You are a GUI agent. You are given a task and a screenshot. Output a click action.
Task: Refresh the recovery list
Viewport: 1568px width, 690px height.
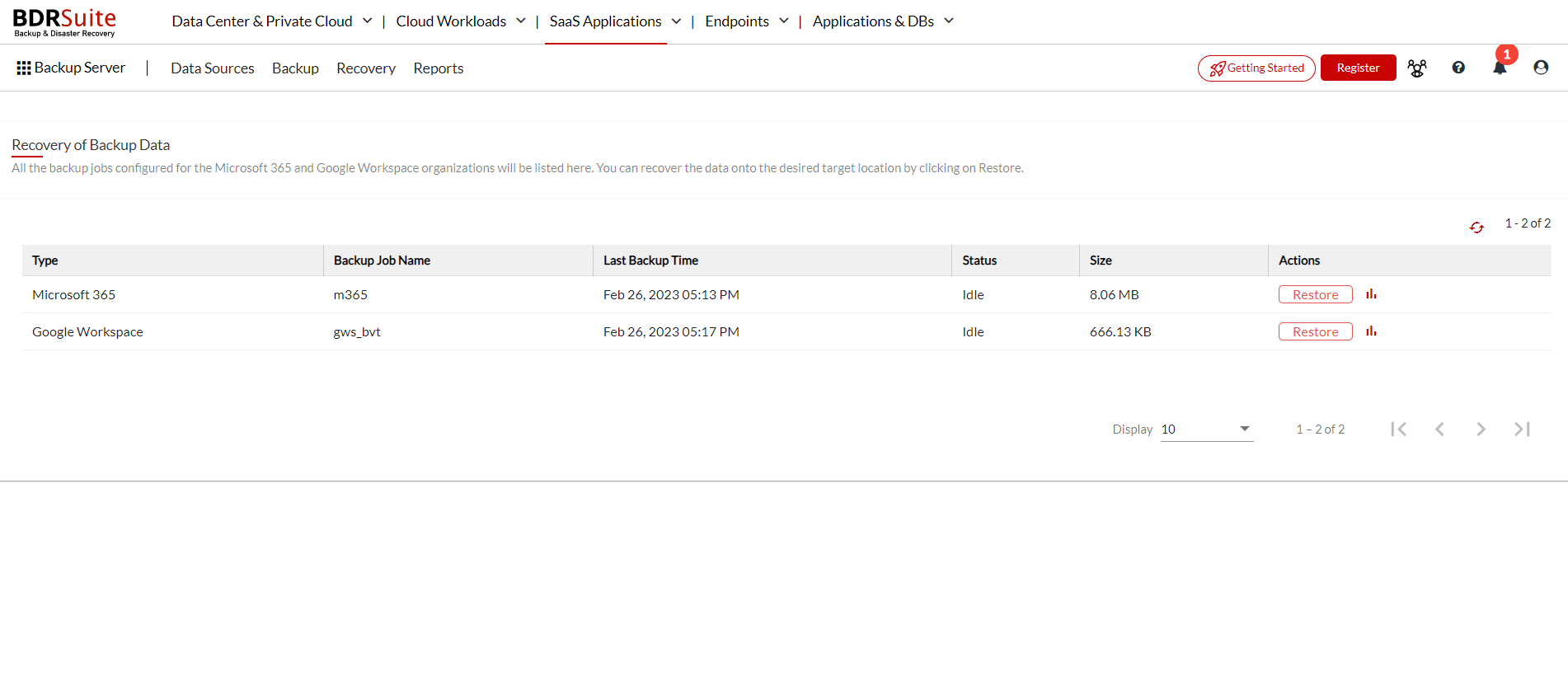(1476, 227)
